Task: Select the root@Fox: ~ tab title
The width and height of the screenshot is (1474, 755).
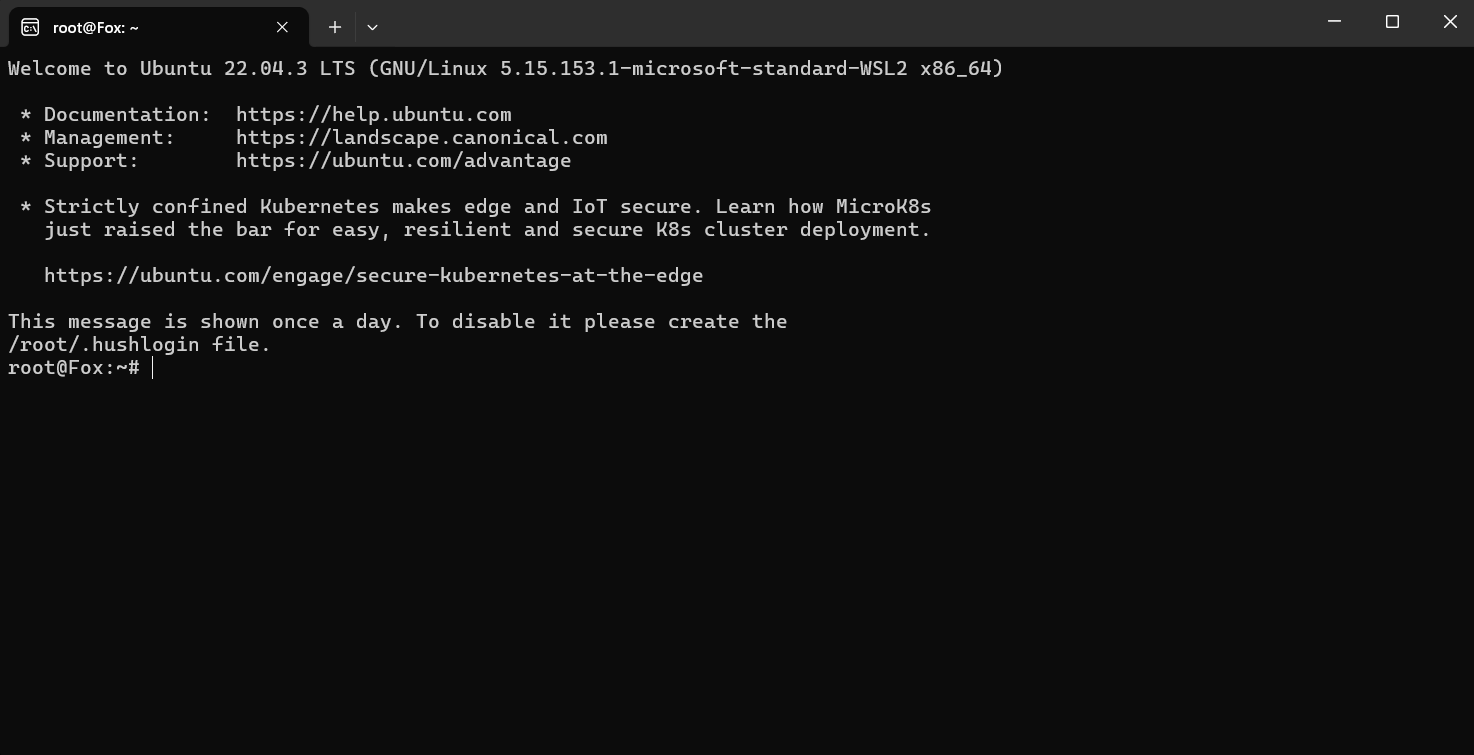Action: click(96, 28)
